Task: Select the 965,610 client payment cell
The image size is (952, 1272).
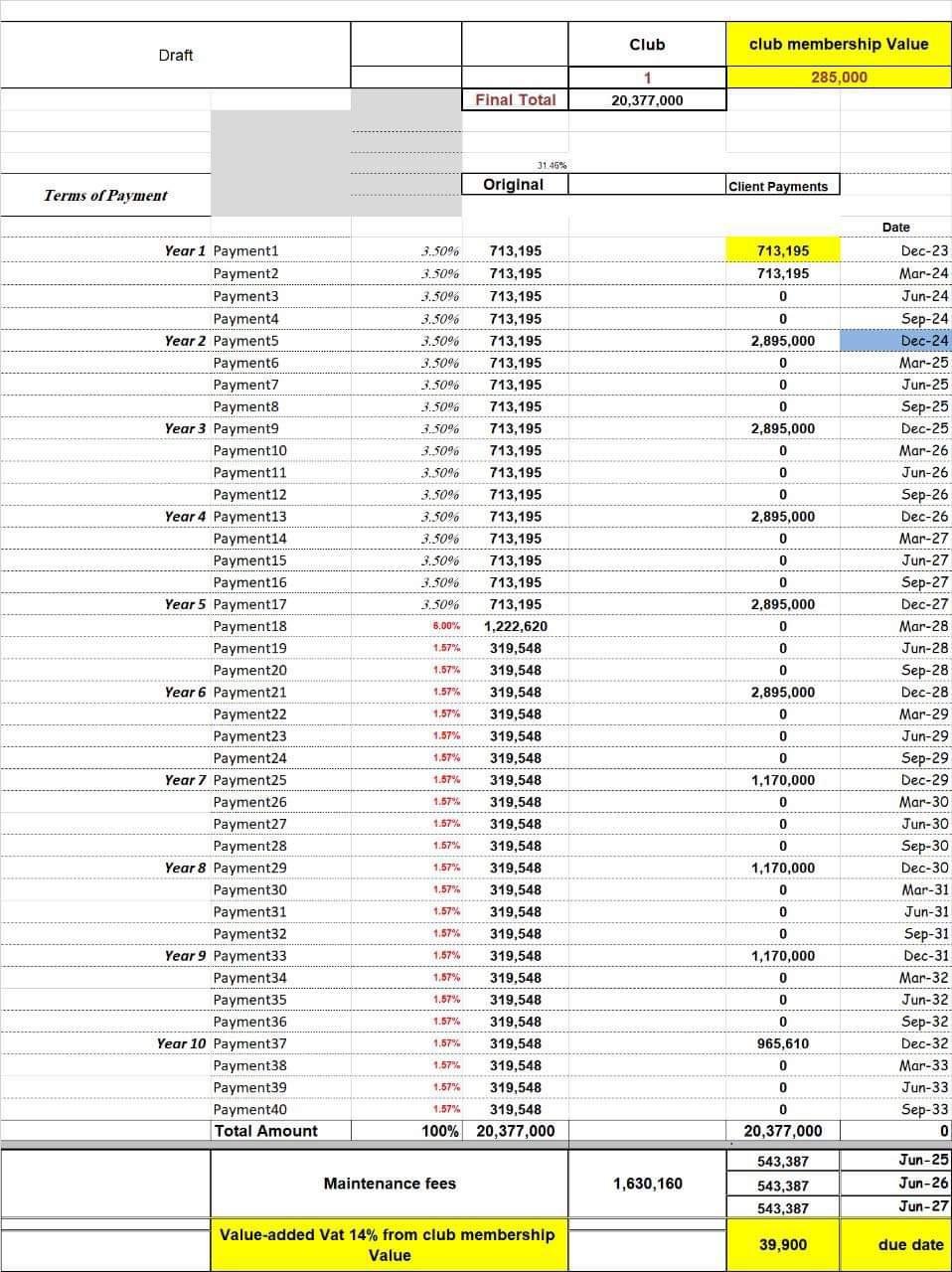Action: (x=782, y=1044)
